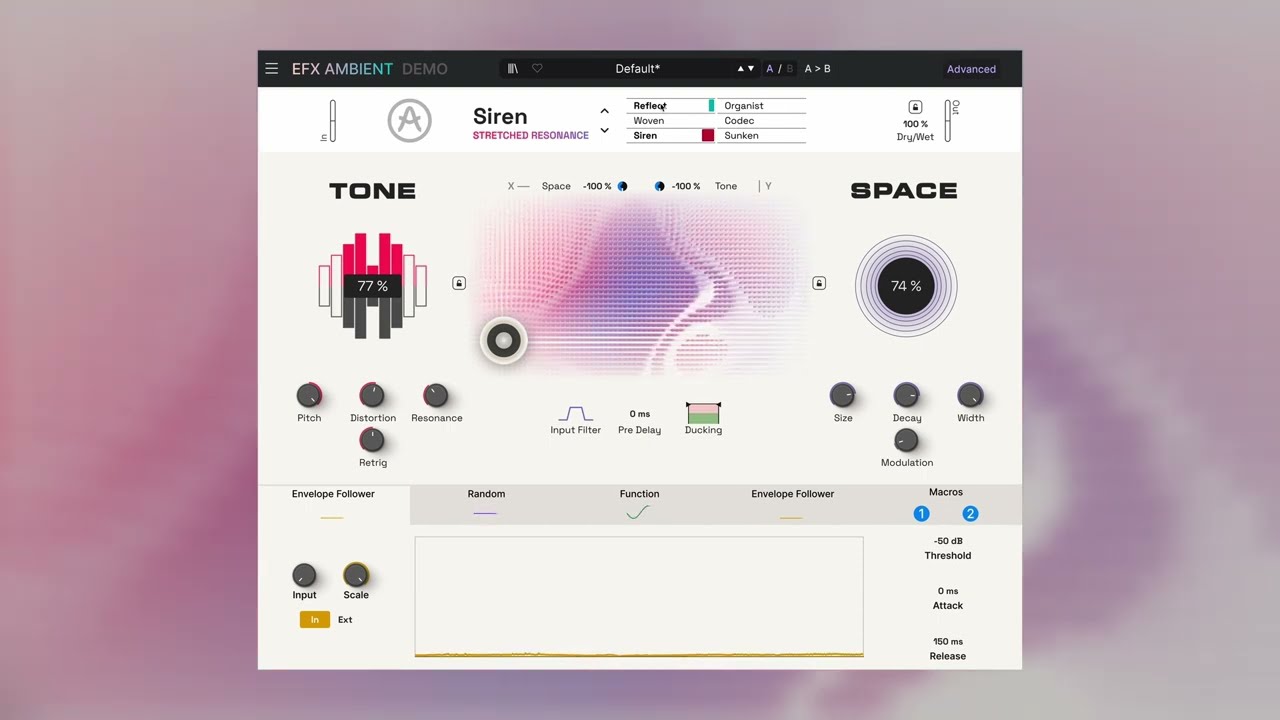This screenshot has height=720, width=1280.
Task: Click the -100 % Tone Y value
Action: (x=685, y=186)
